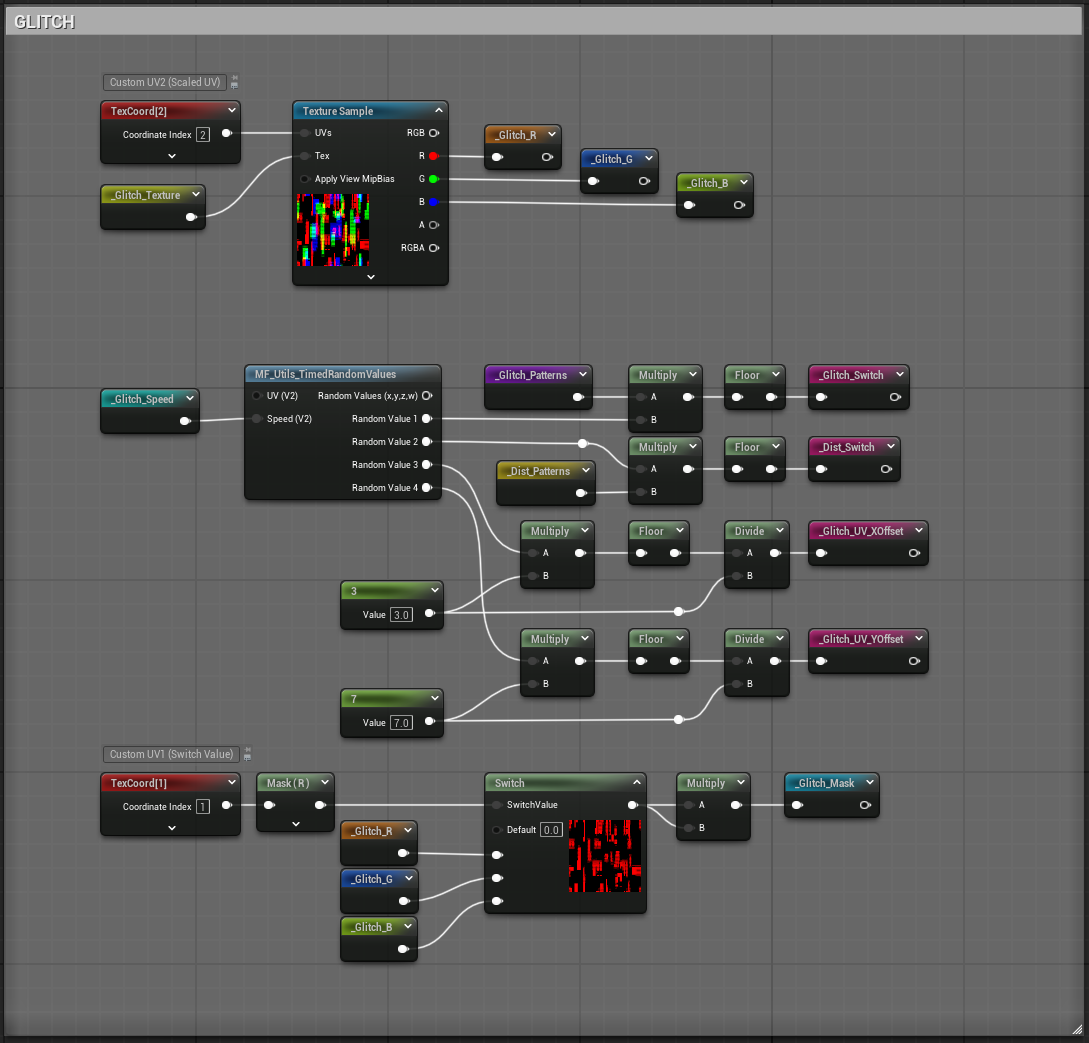1089x1043 pixels.
Task: Click the blue B output pin on Texture Sample
Action: (x=433, y=202)
